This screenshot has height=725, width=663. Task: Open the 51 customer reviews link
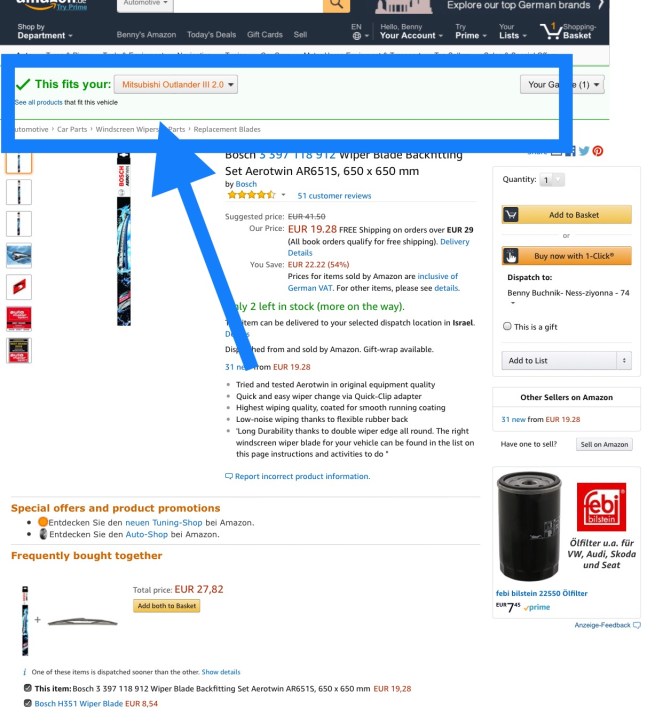coord(334,196)
